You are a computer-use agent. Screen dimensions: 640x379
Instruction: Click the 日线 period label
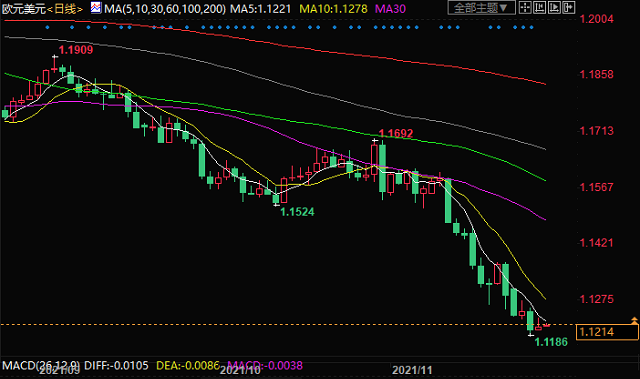[65, 9]
